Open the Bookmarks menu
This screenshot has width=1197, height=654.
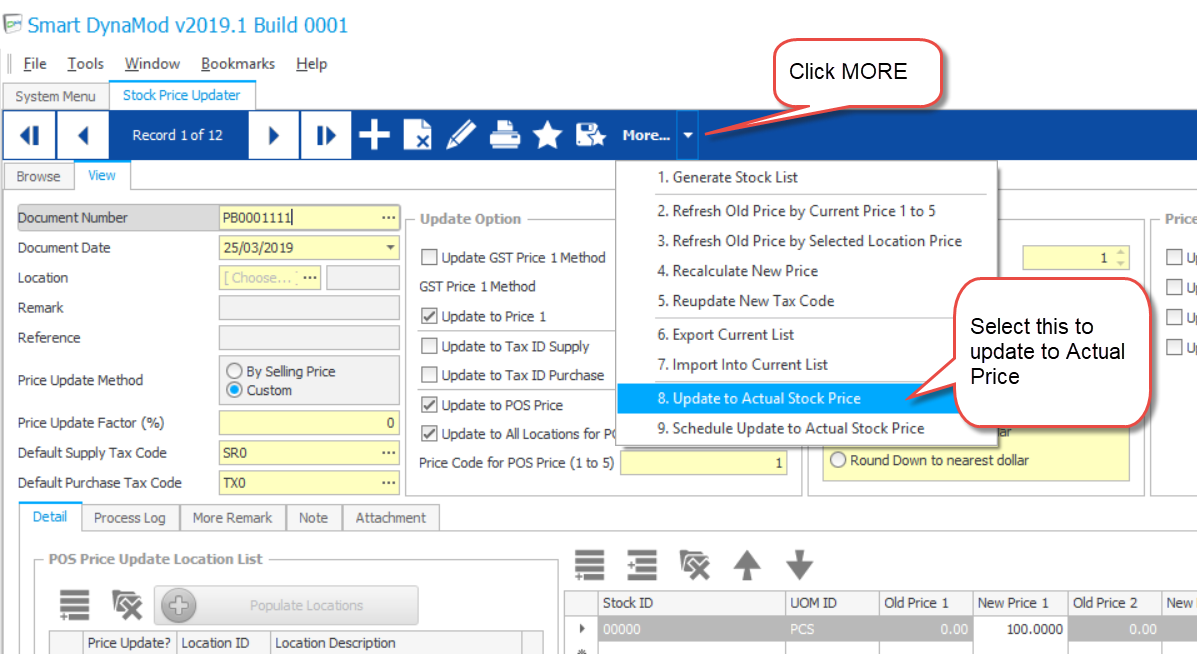pos(237,63)
